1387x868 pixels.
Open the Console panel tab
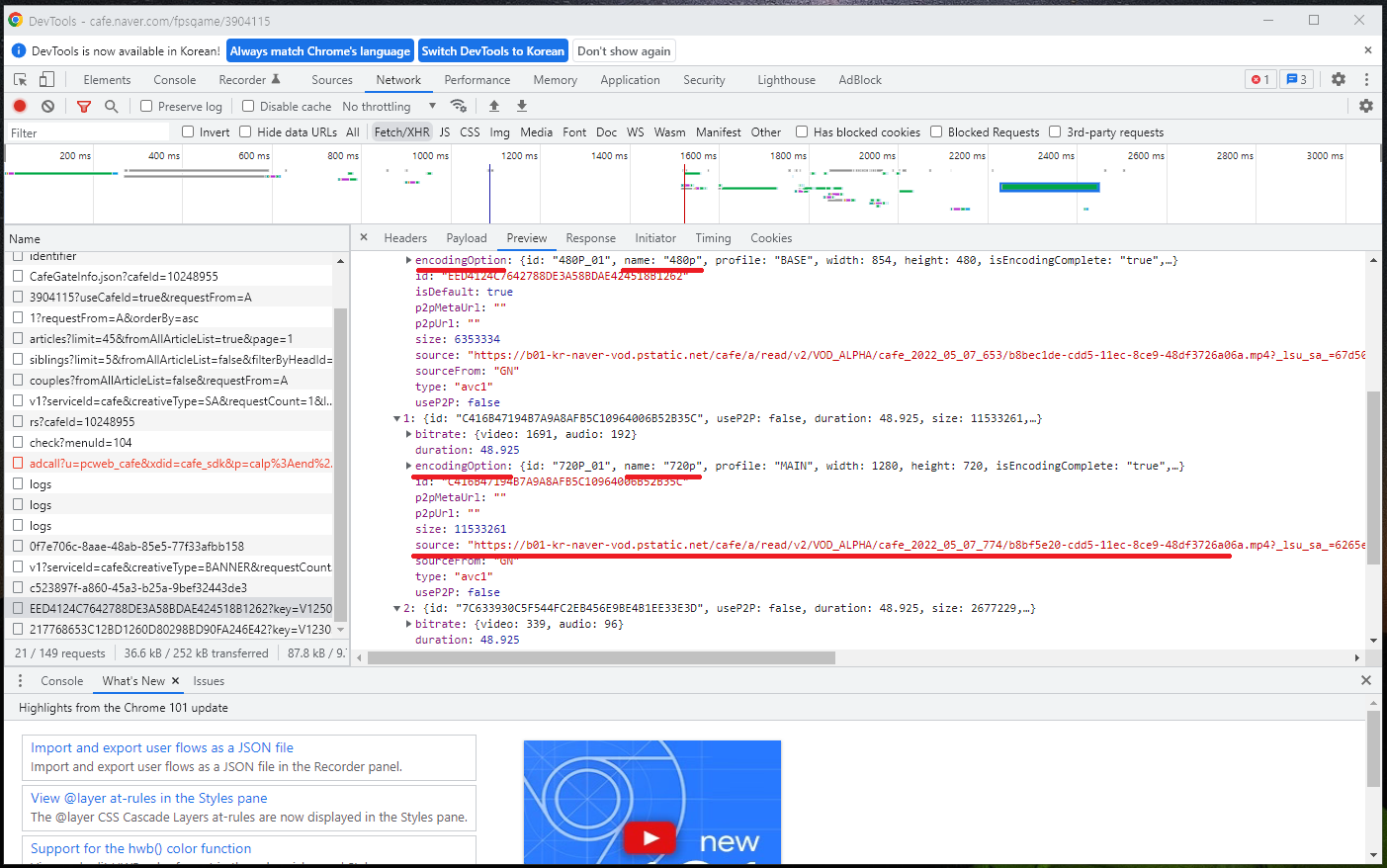pos(175,80)
